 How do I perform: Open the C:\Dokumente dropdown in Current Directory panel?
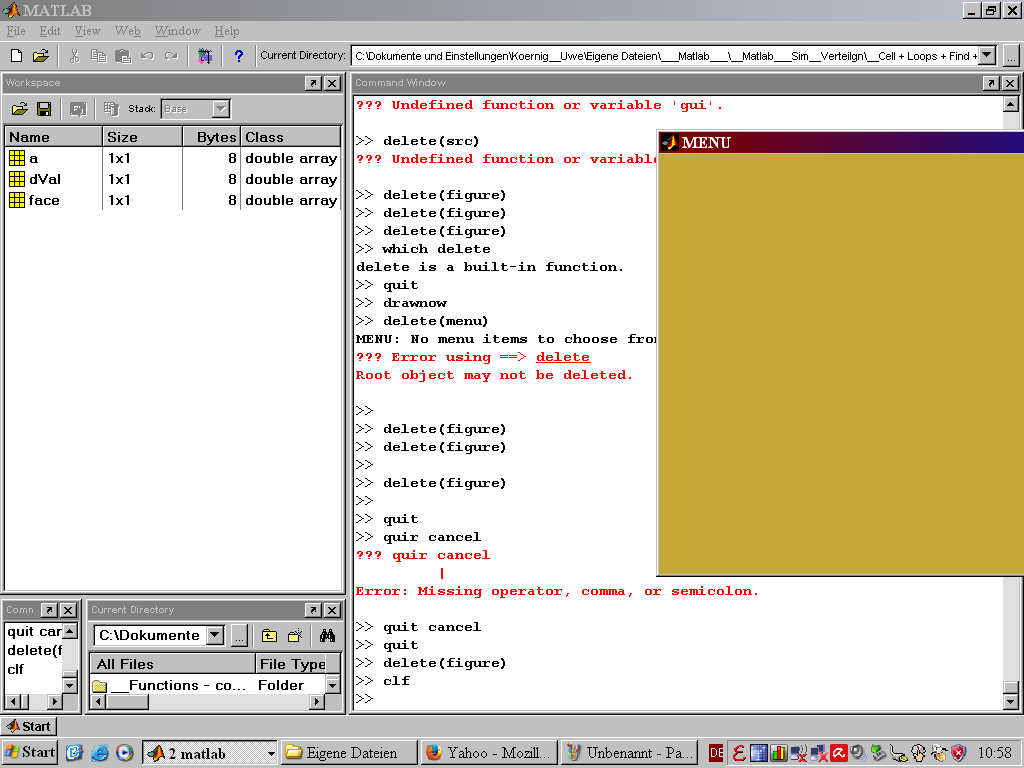tap(215, 635)
